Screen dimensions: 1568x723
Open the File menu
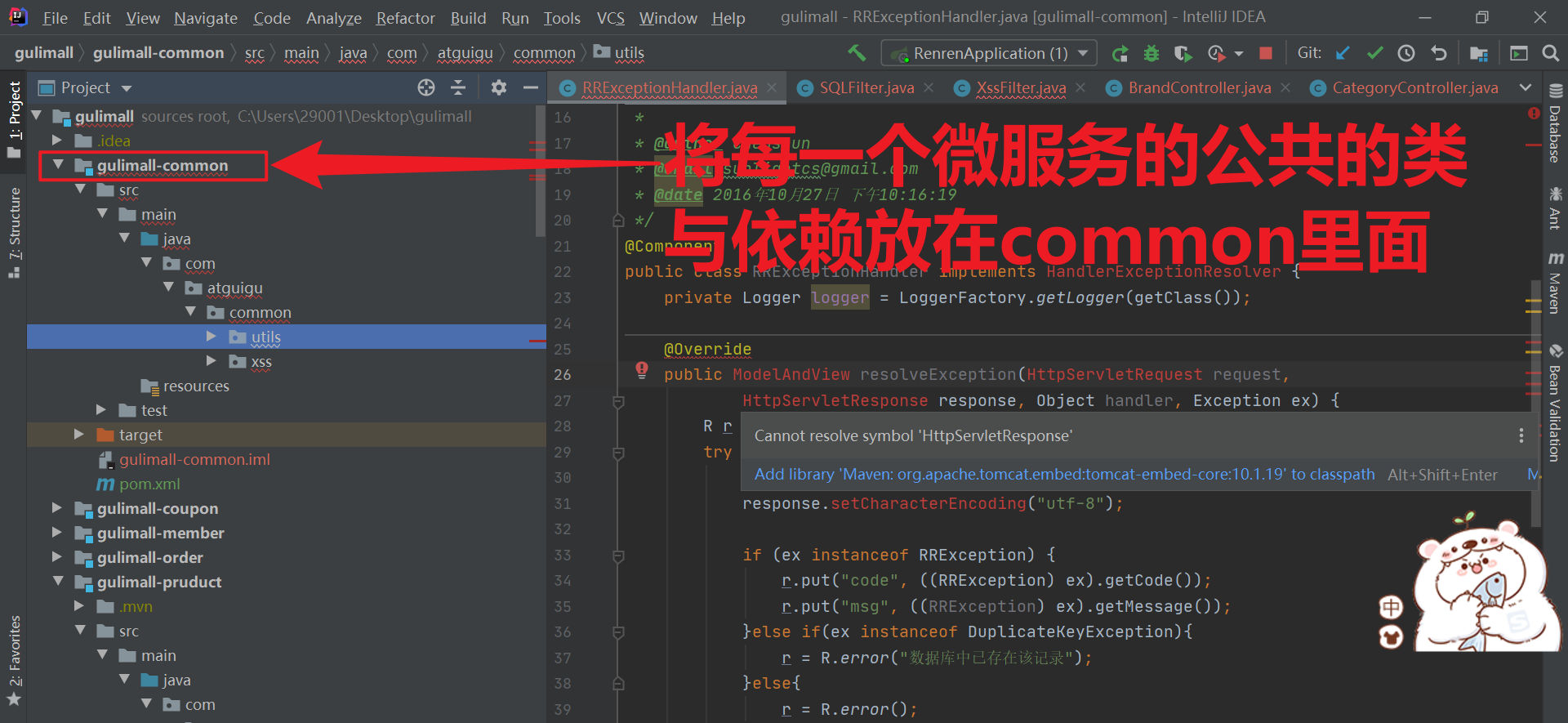pyautogui.click(x=55, y=18)
